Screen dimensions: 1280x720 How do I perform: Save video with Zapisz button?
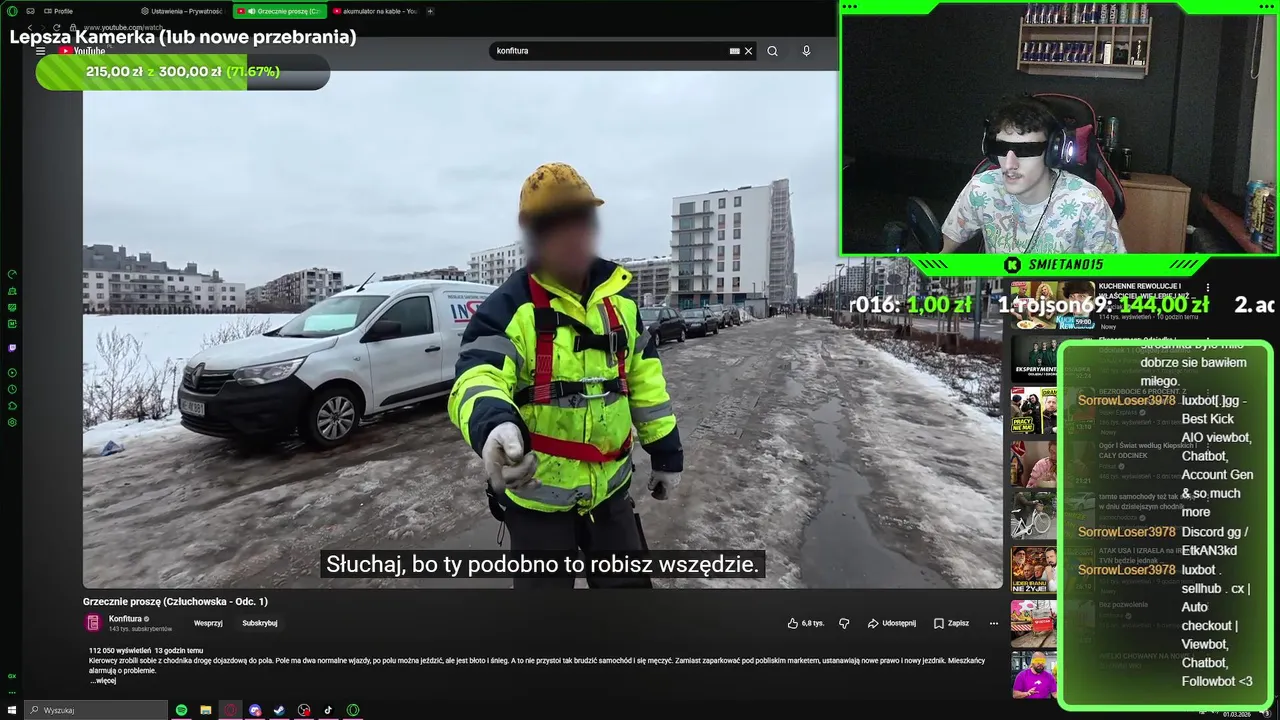951,623
